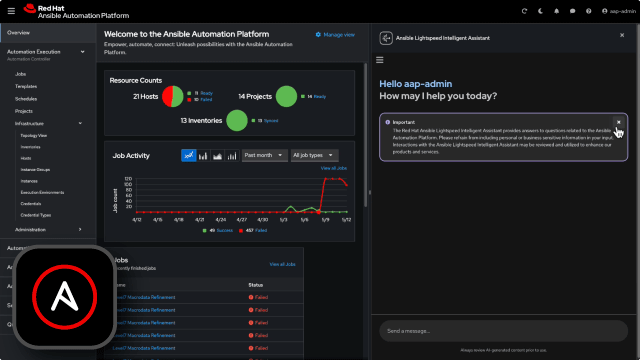
Task: Open Execution Environments in the sidebar
Action: (x=42, y=192)
